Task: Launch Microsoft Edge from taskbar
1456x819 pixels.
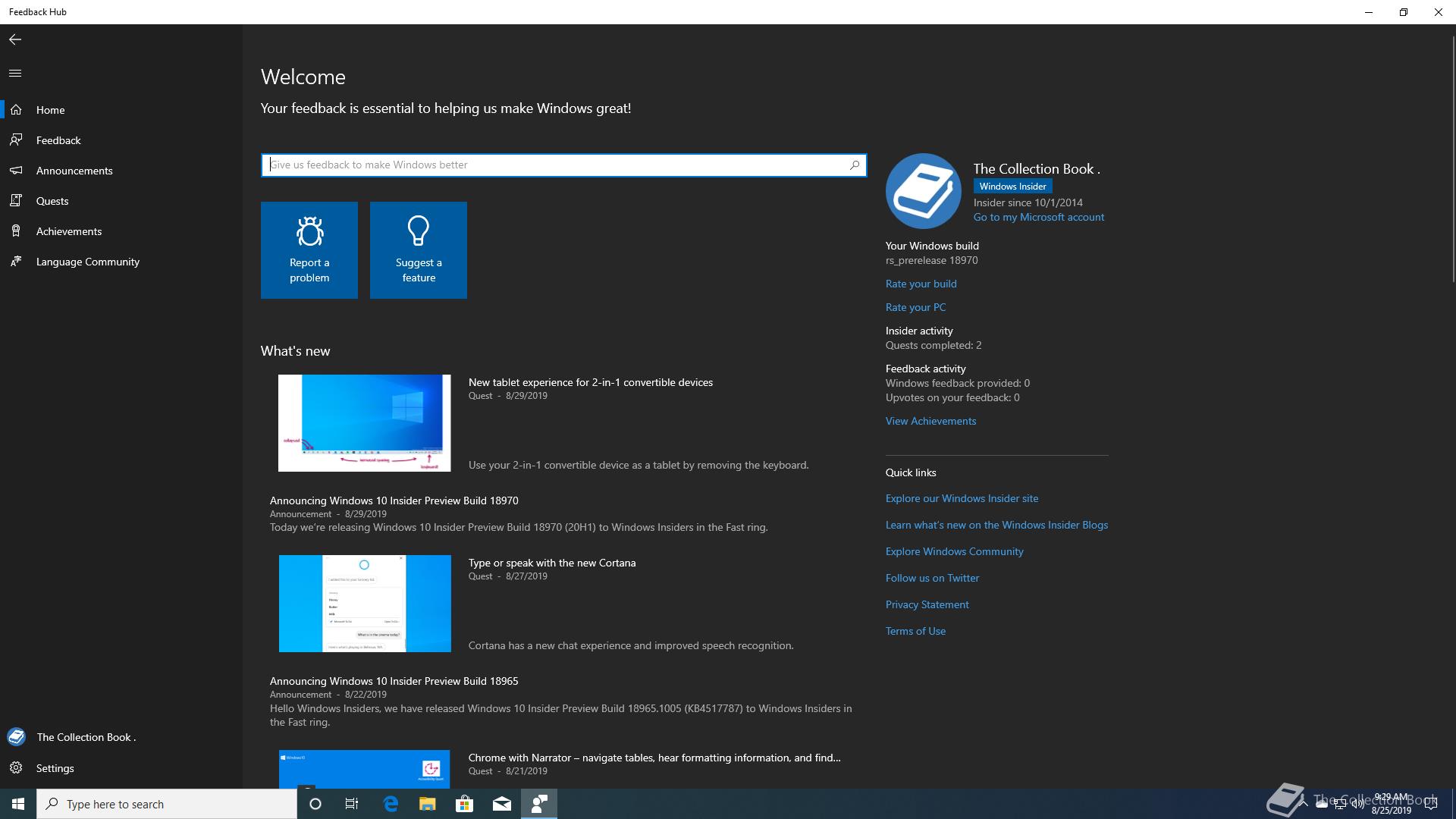Action: pos(391,804)
